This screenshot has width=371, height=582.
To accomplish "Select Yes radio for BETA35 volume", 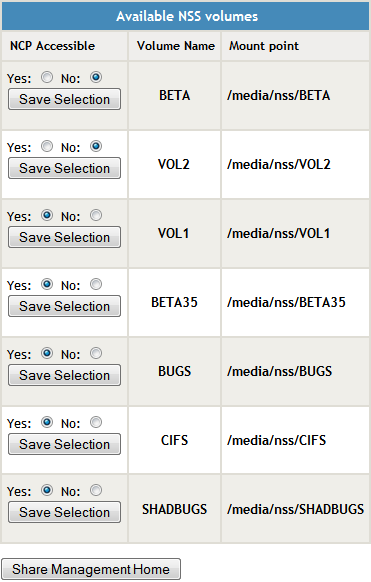I will point(47,284).
